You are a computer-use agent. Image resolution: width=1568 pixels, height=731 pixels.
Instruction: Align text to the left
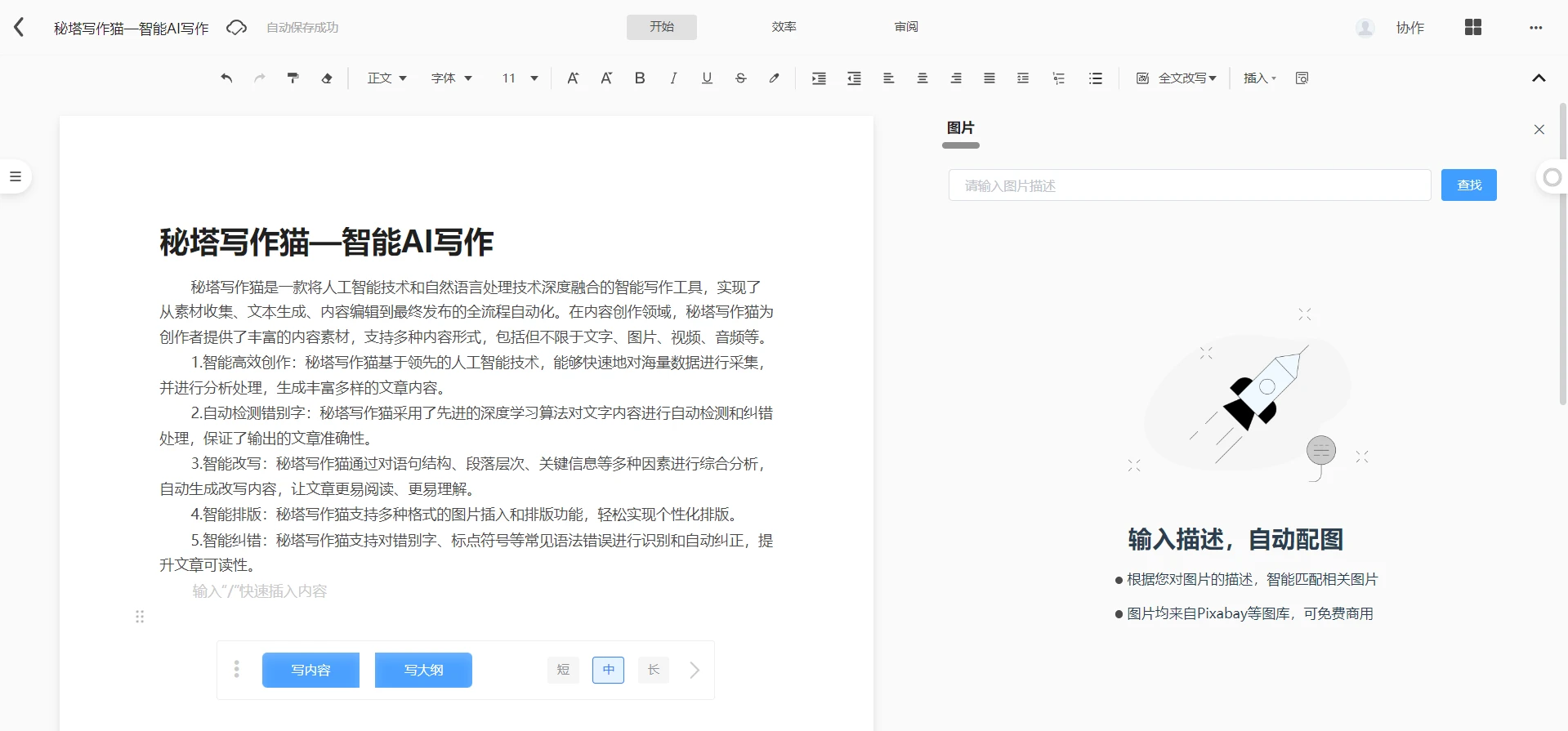click(x=889, y=78)
